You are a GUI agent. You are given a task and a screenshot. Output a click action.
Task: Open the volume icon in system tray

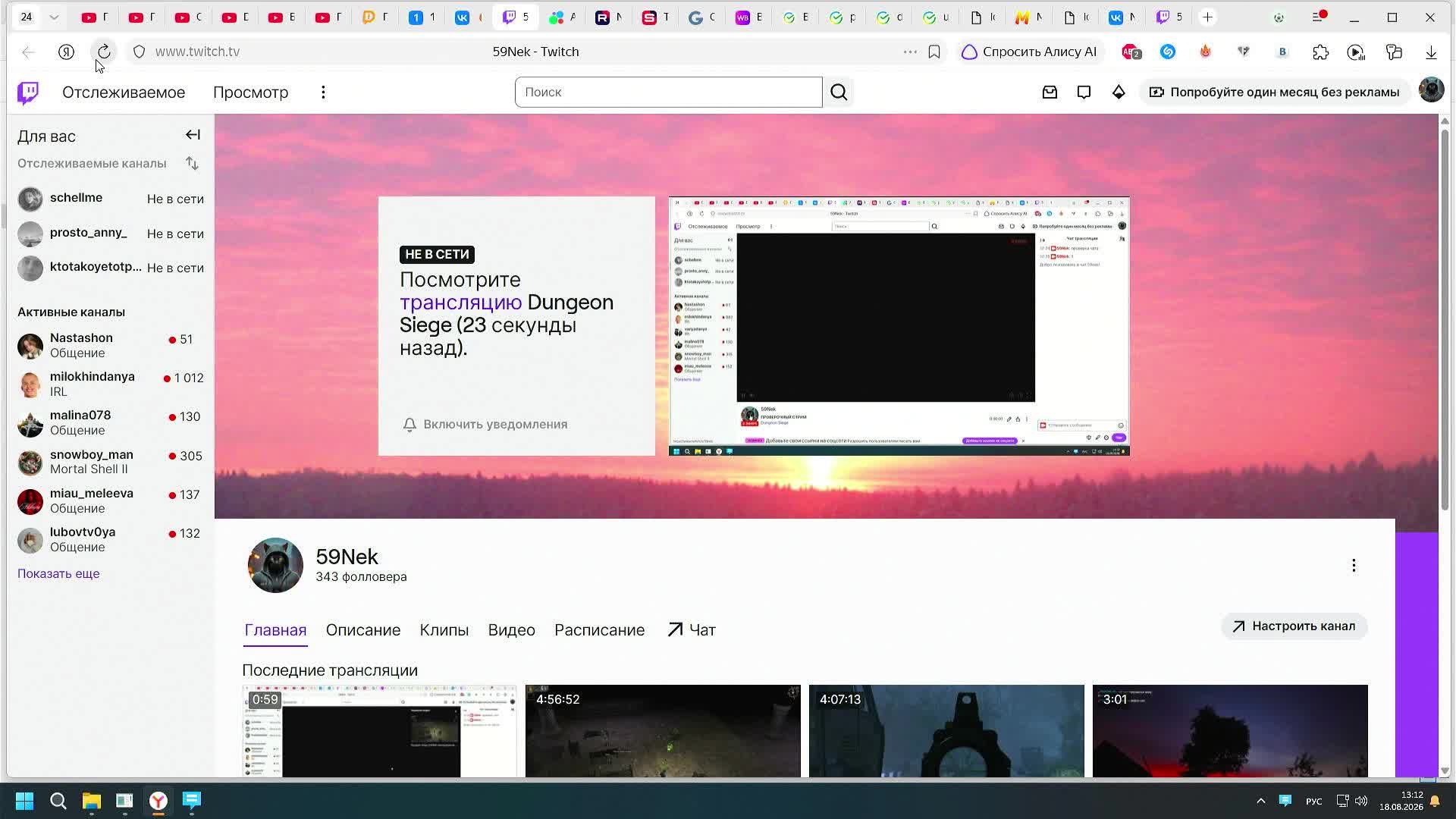tap(1362, 801)
